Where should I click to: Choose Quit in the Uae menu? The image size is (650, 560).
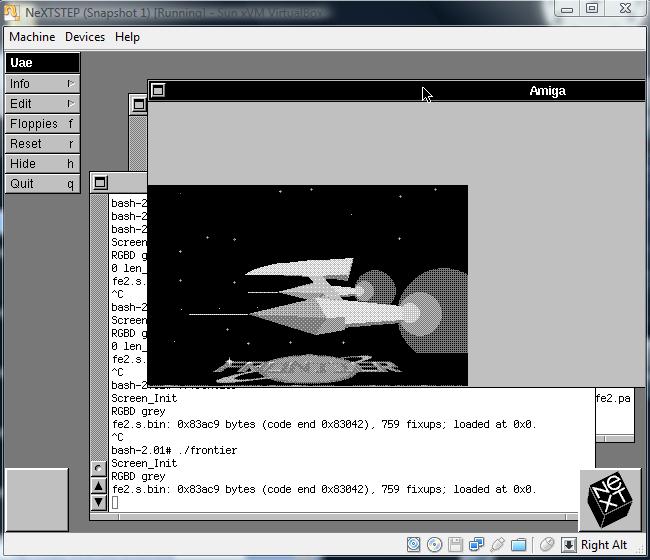click(x=42, y=184)
